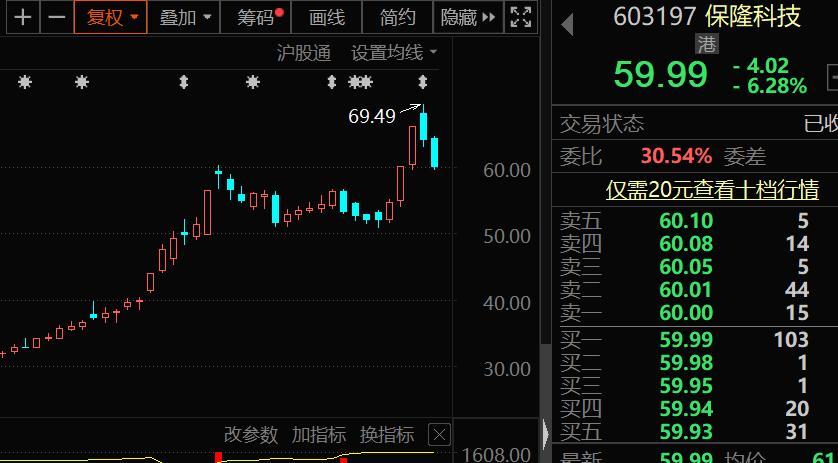This screenshot has width=838, height=463.
Task: Toggle 简约 simple mode
Action: pos(398,17)
